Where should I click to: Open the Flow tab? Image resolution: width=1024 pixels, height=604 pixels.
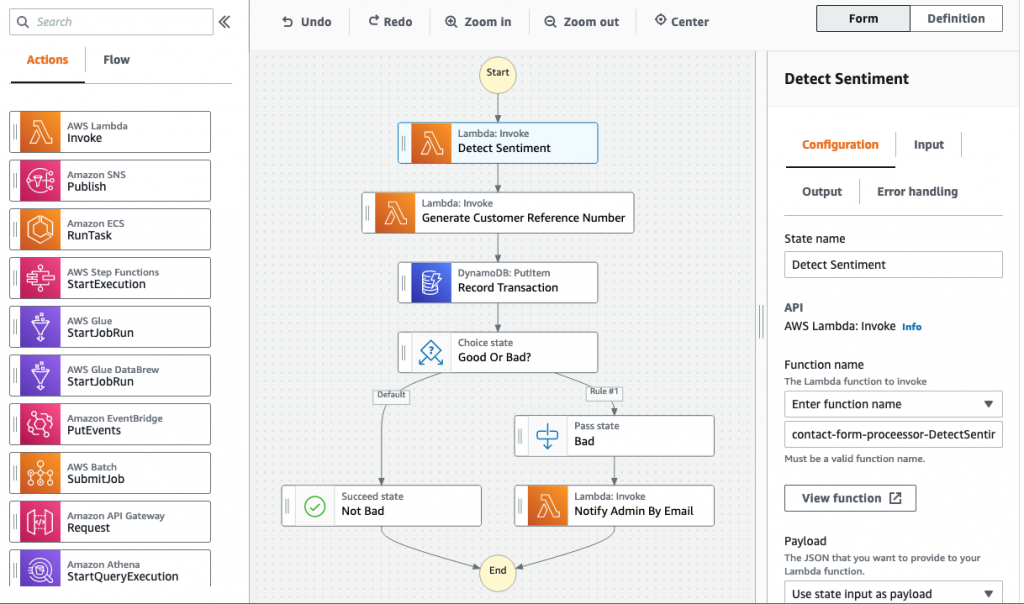coord(116,60)
